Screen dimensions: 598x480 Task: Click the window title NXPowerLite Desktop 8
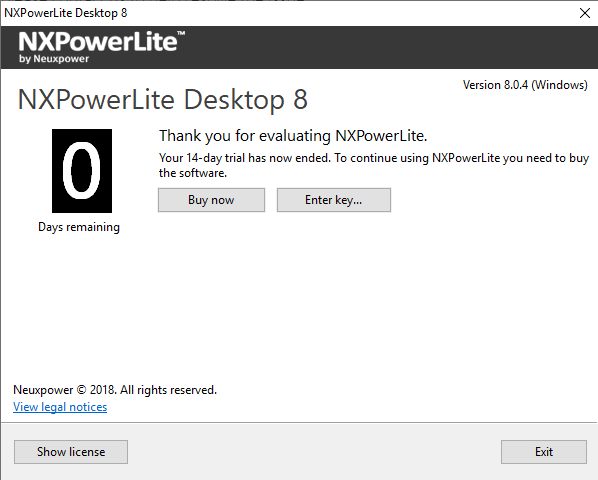click(66, 13)
